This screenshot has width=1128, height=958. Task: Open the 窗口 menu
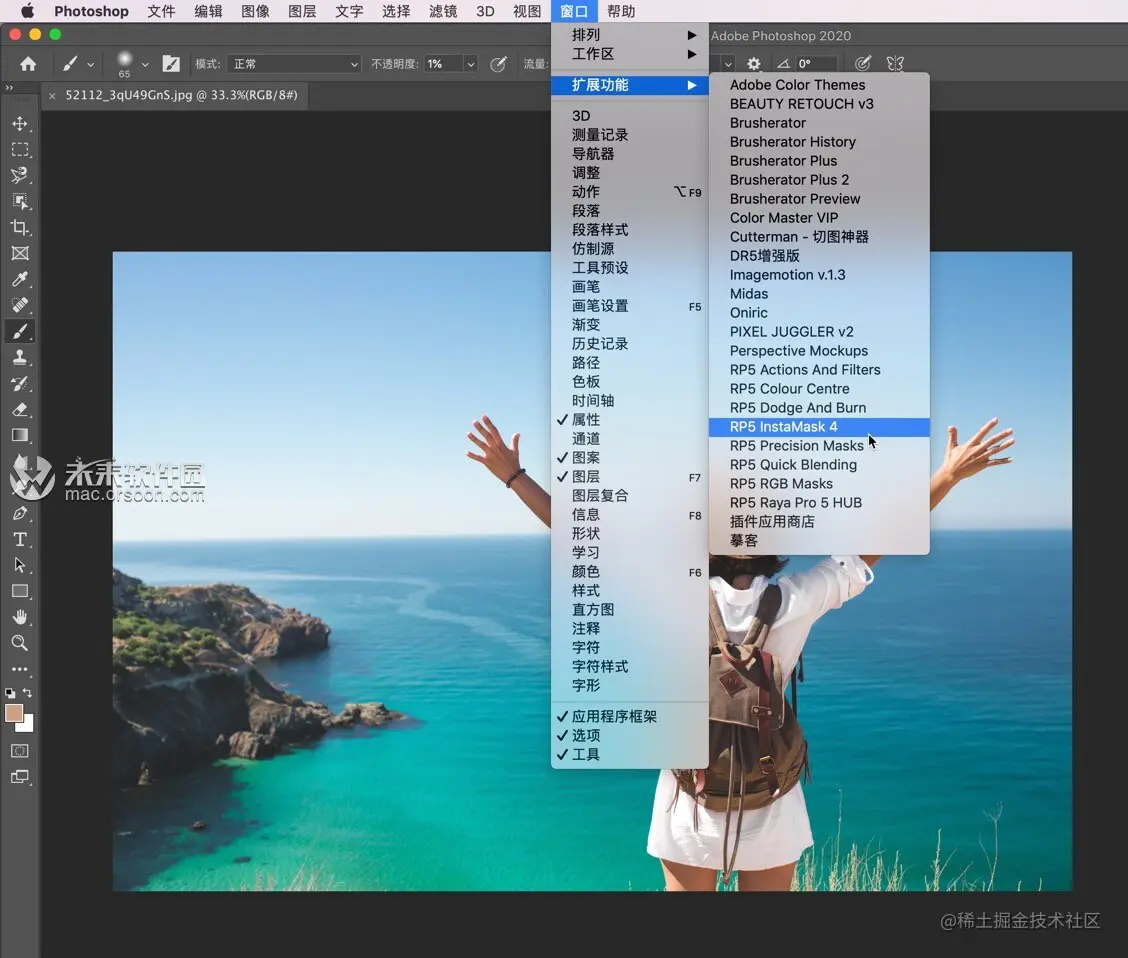(x=574, y=11)
